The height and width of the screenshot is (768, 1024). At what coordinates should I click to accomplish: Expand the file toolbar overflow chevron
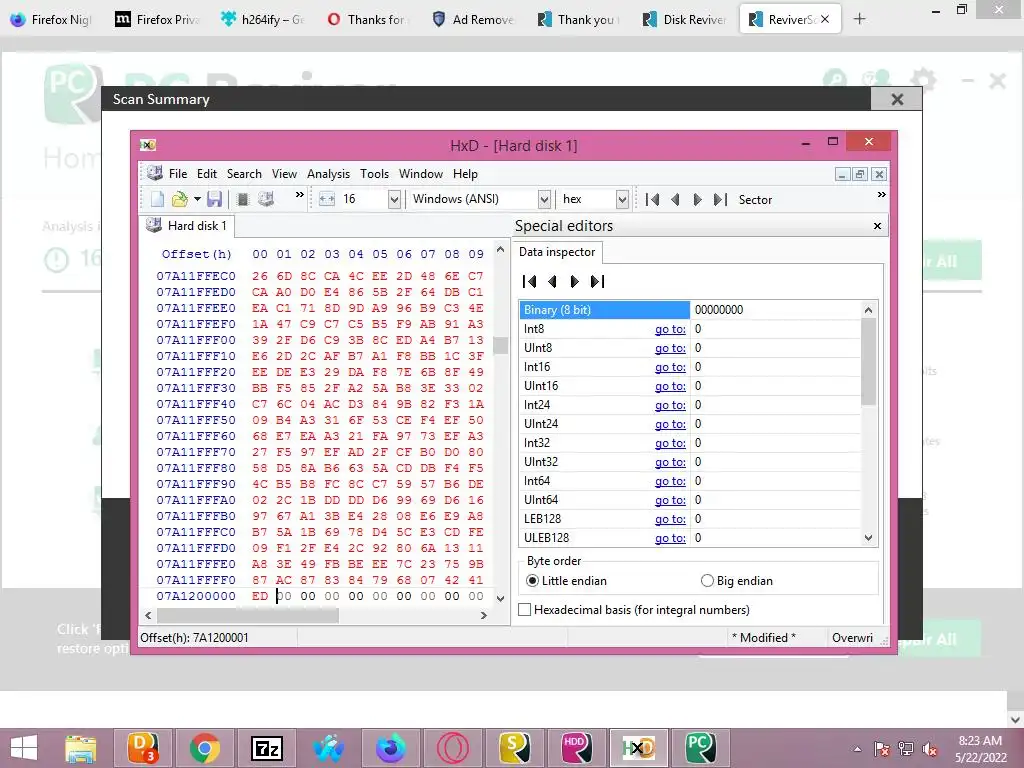tap(300, 195)
